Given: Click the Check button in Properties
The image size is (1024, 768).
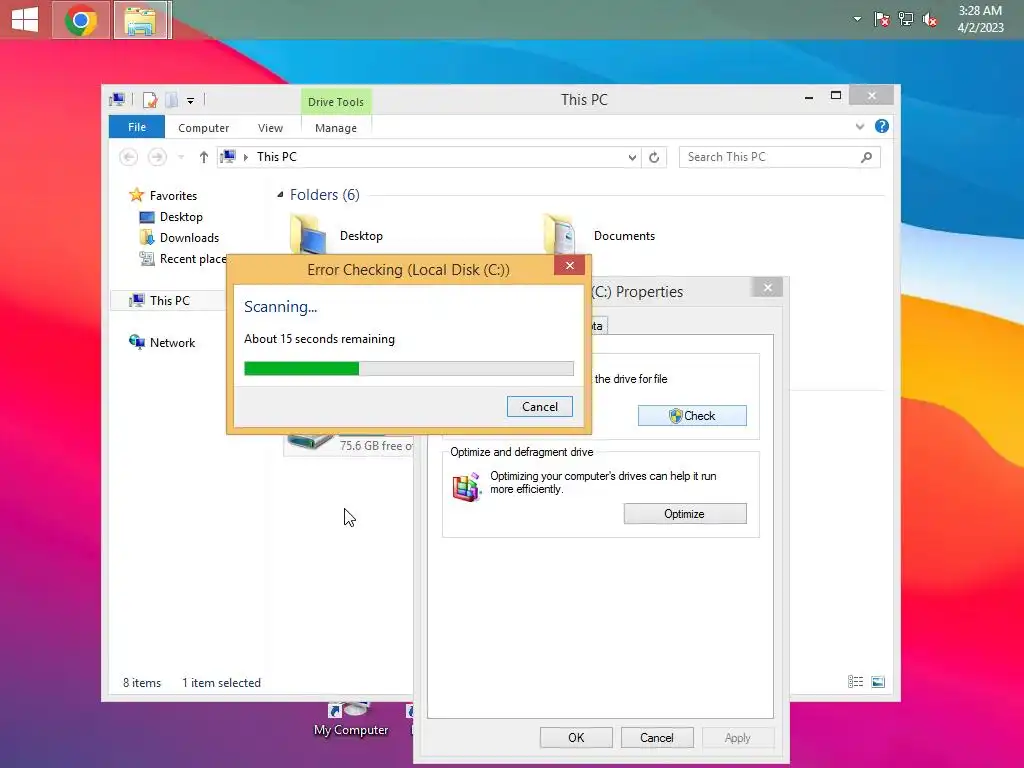Looking at the screenshot, I should (x=692, y=415).
